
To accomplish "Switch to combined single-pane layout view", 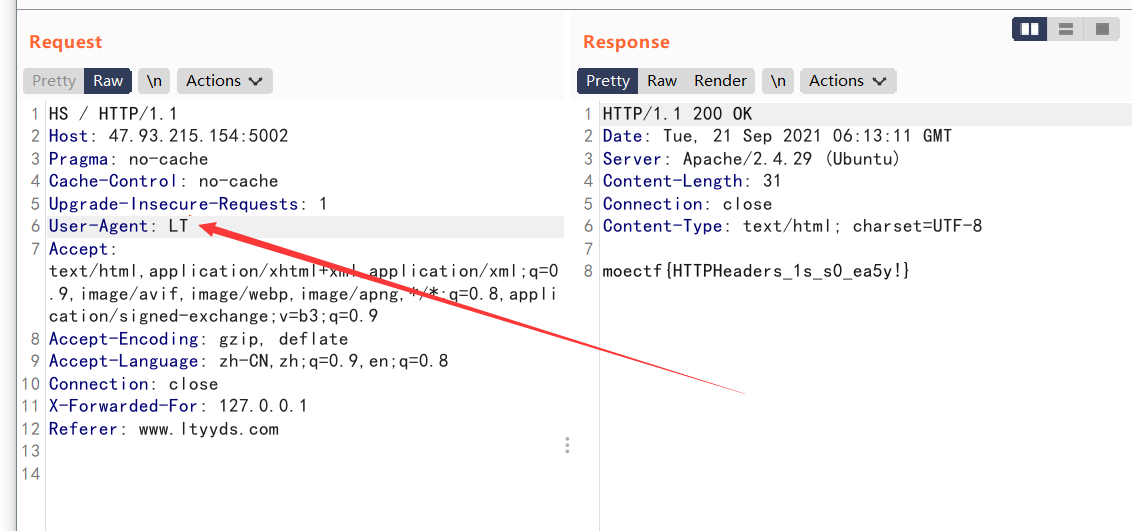I will click(x=1102, y=29).
